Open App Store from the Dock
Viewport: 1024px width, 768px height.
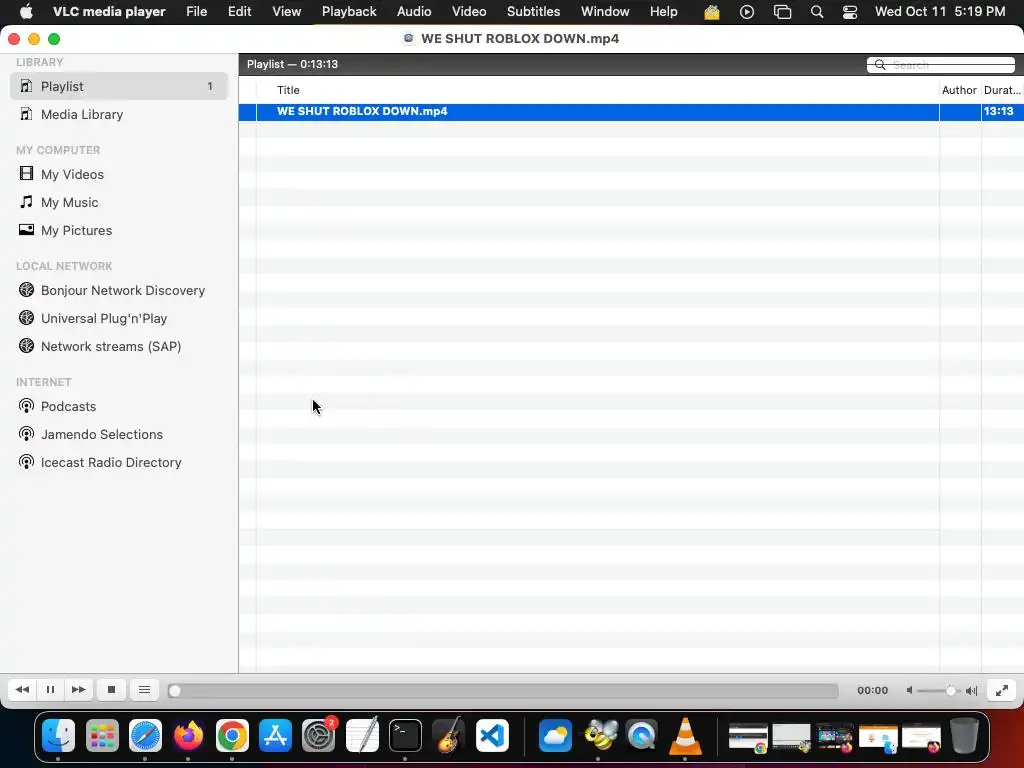[275, 736]
